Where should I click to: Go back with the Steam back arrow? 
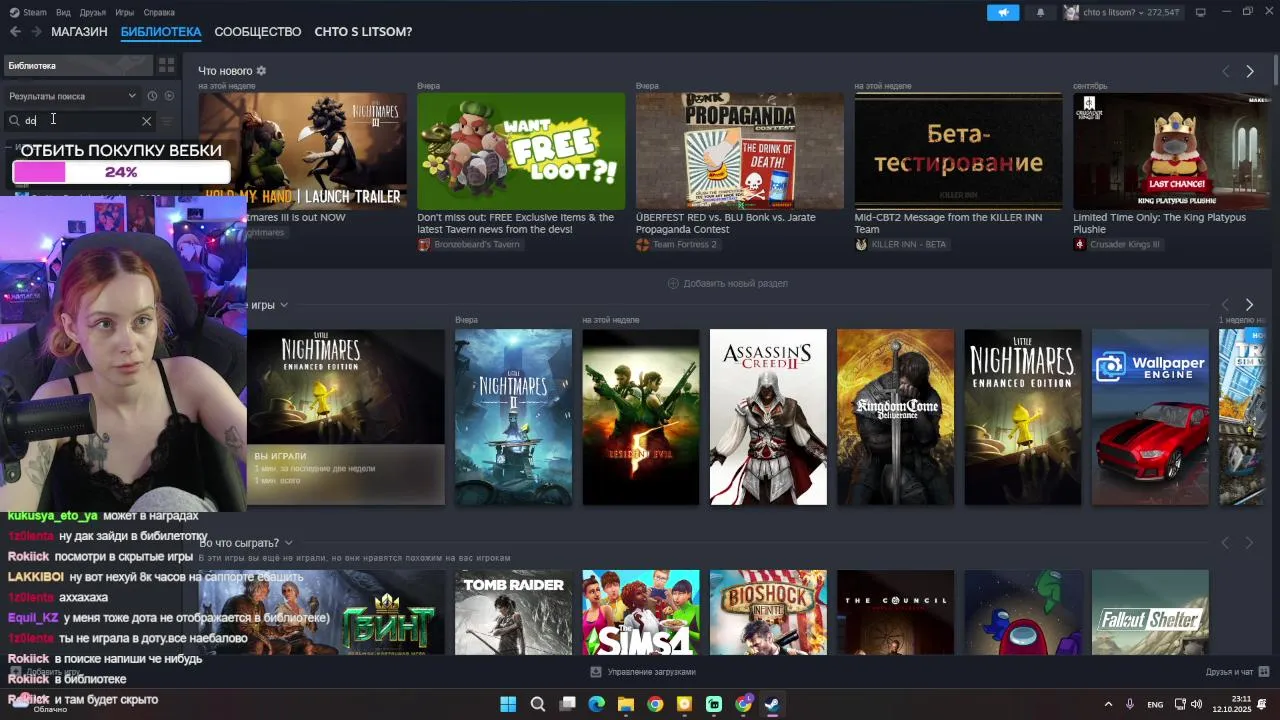pos(15,32)
